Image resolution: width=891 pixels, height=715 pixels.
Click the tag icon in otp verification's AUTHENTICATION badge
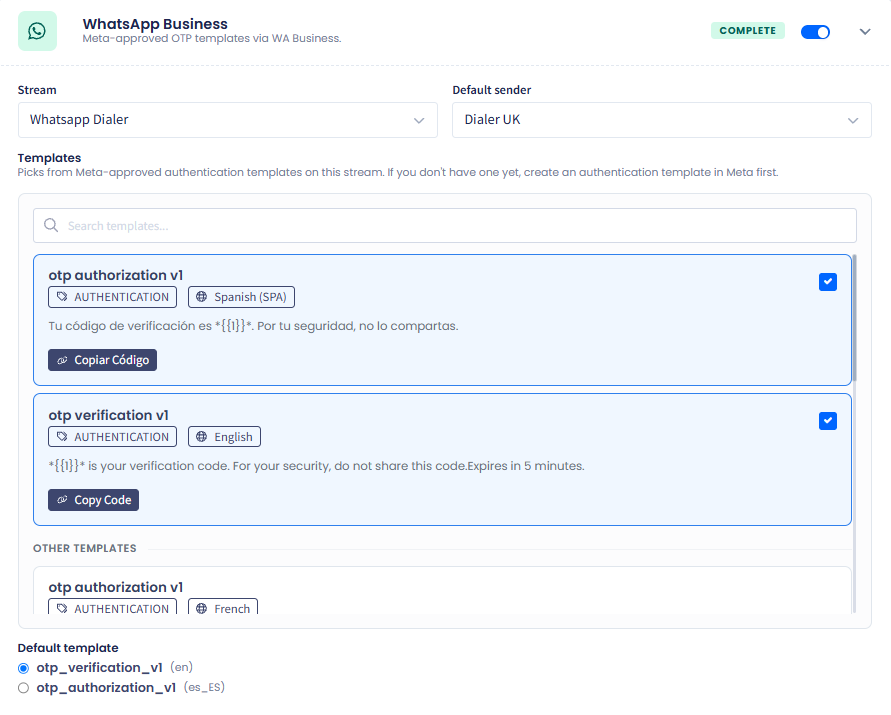pyautogui.click(x=62, y=437)
